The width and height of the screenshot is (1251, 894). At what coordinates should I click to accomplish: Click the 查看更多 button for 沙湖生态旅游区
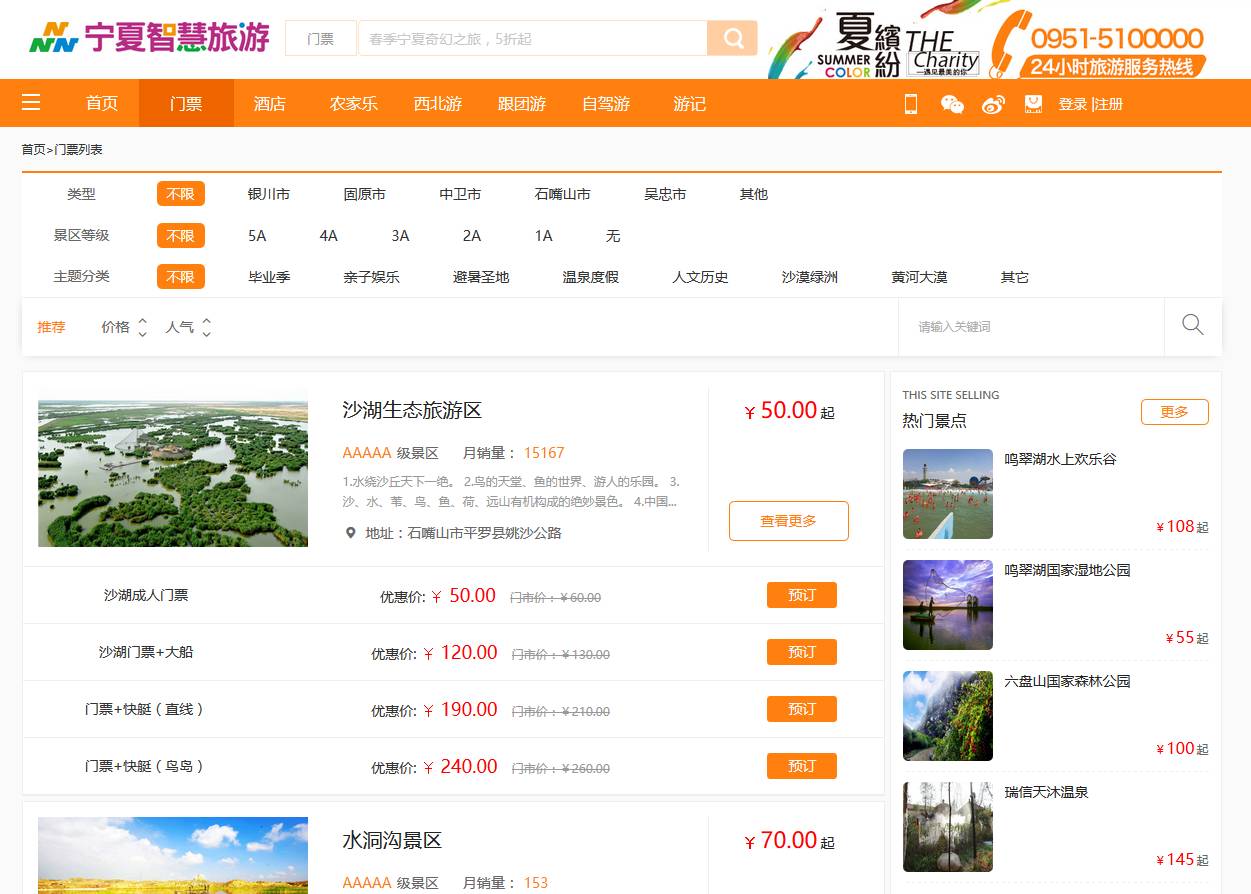pyautogui.click(x=789, y=521)
